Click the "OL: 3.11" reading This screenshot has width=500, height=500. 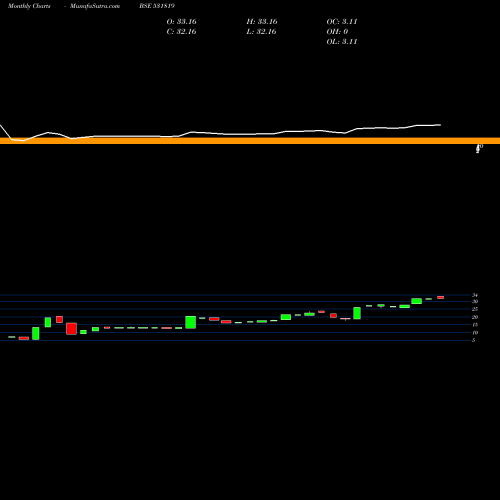(342, 42)
